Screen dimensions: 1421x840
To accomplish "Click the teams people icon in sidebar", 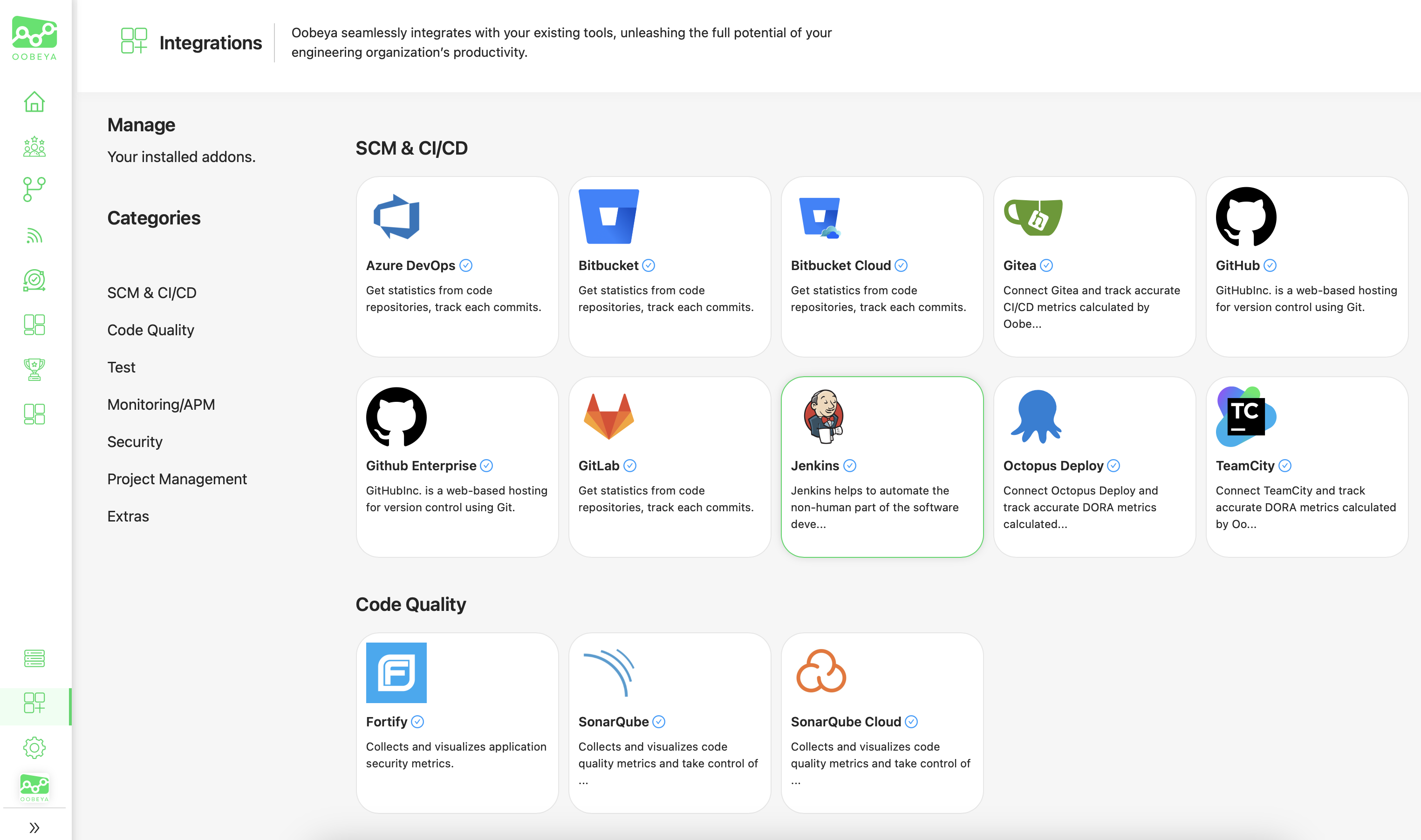I will tap(34, 146).
